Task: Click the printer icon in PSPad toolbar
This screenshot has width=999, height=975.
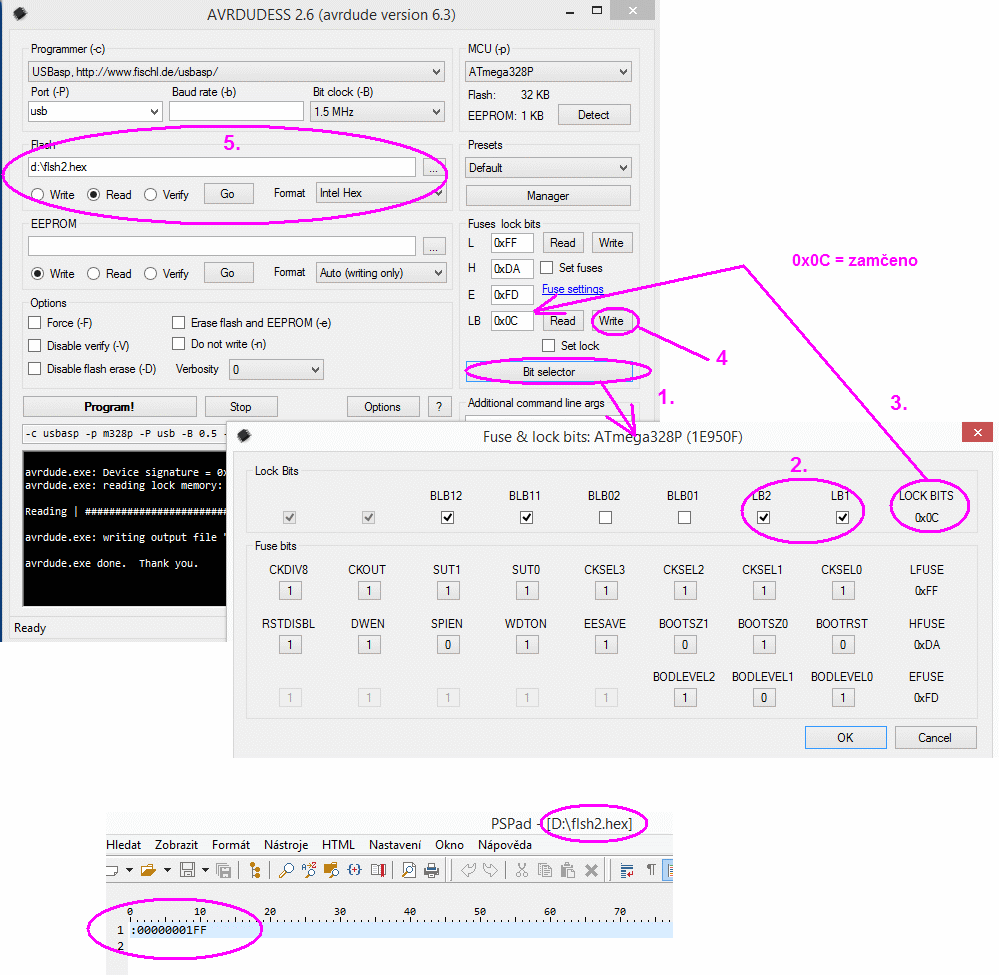Action: pos(432,870)
